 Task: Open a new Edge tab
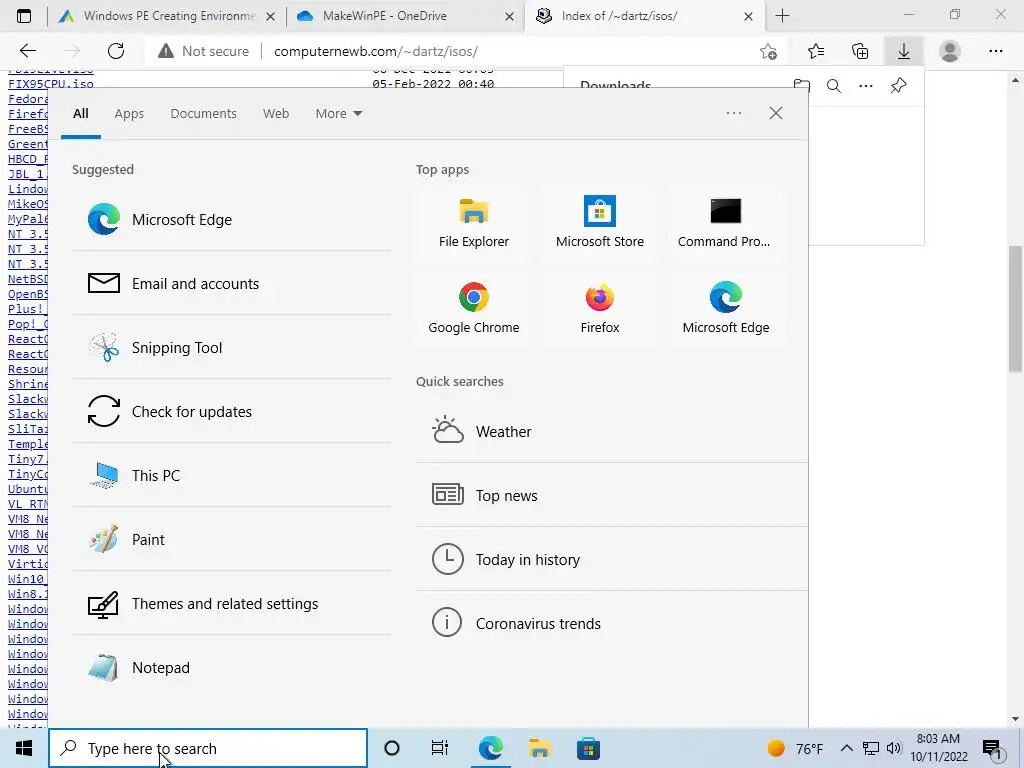[782, 16]
